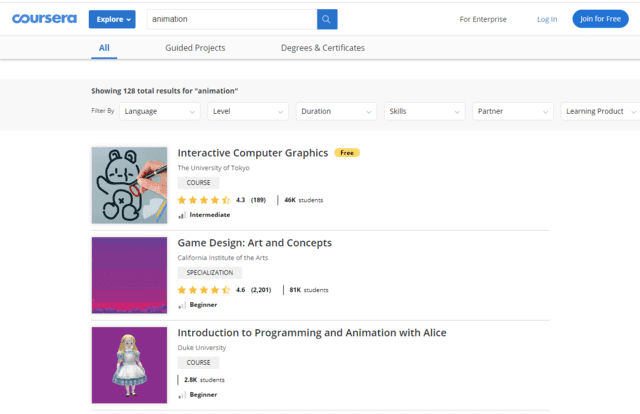Click the 81K students text
The image size is (640, 414).
[x=309, y=290]
